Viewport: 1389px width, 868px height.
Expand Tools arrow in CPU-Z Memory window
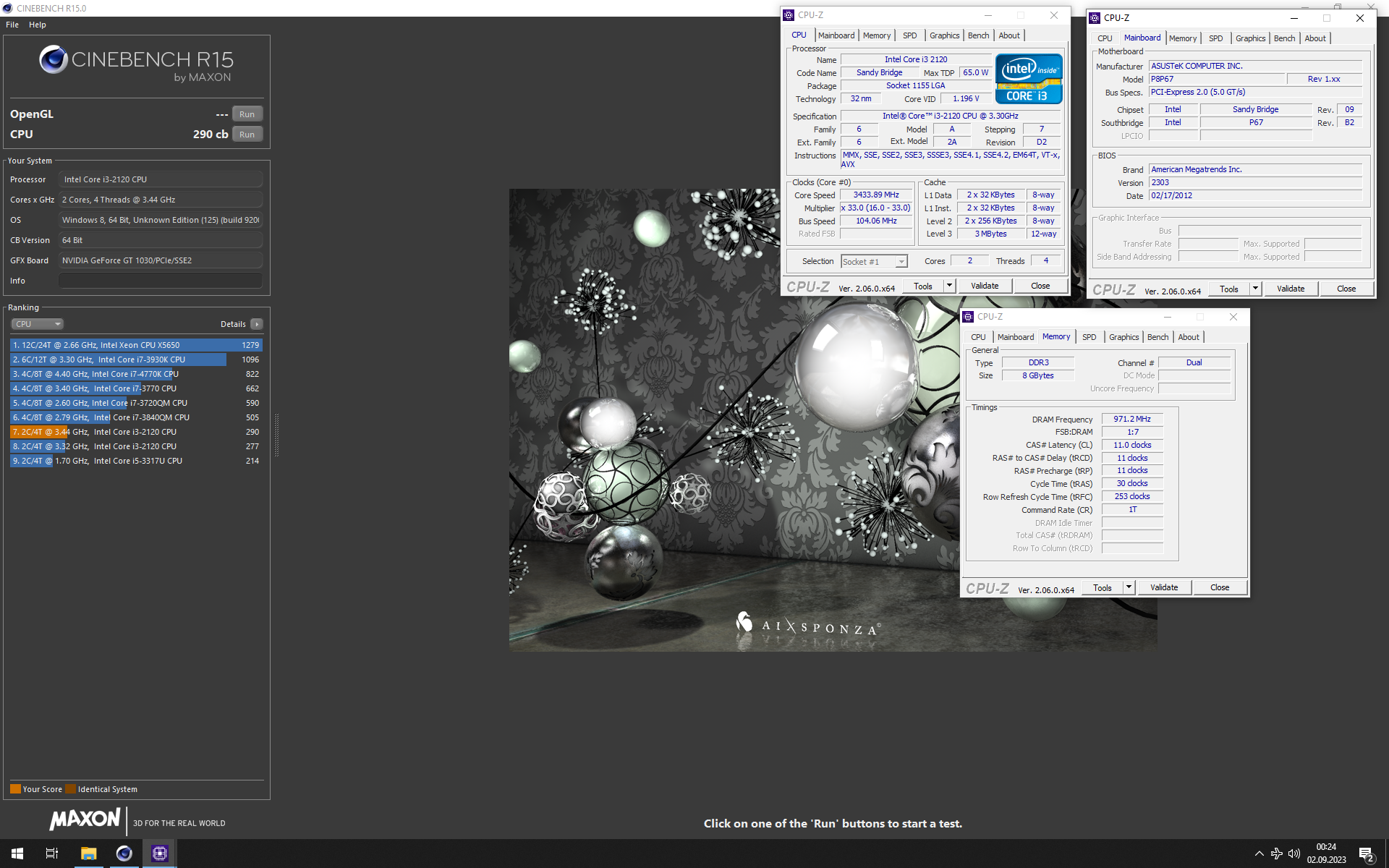(x=1129, y=587)
